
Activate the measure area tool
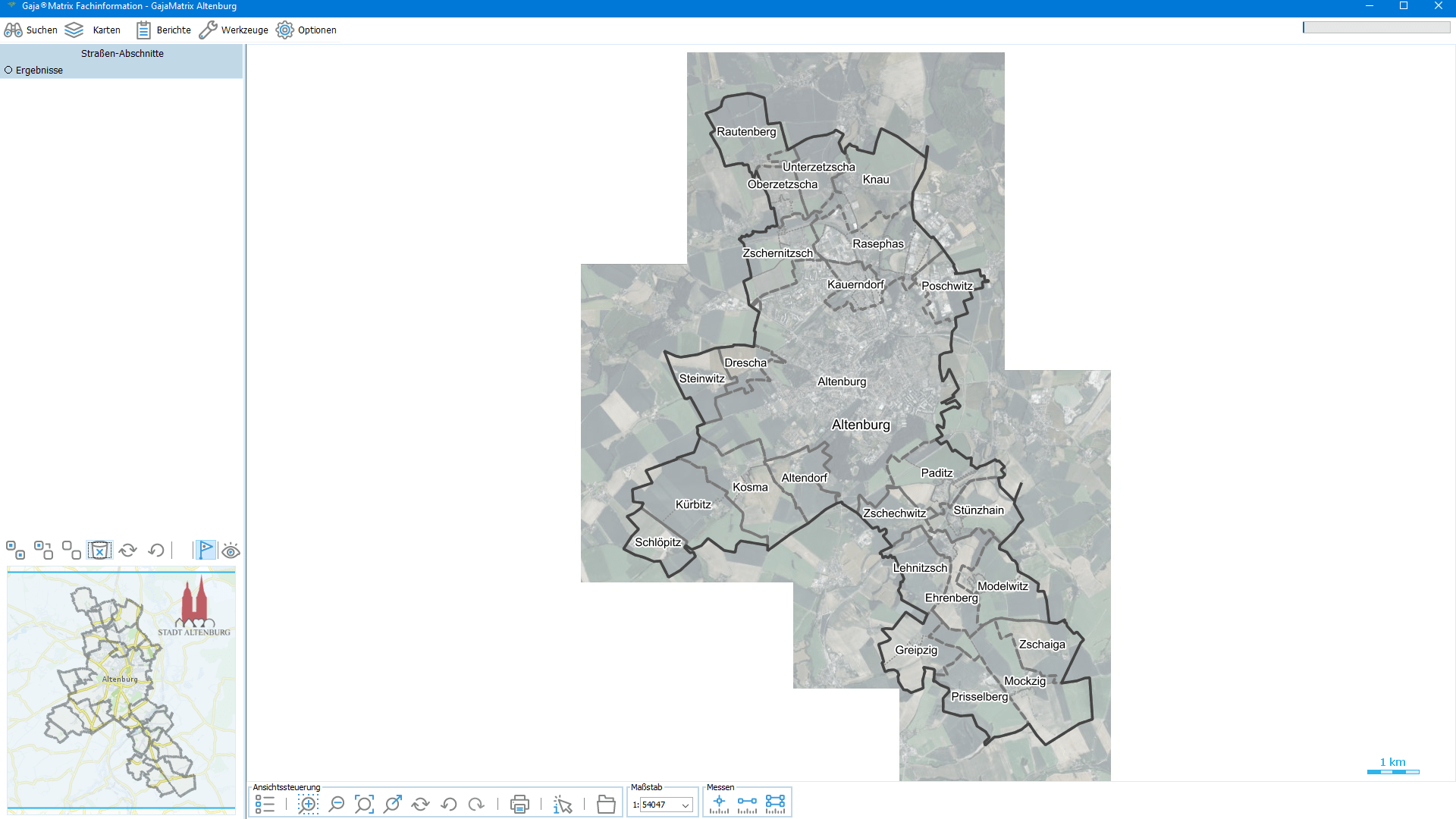[775, 804]
